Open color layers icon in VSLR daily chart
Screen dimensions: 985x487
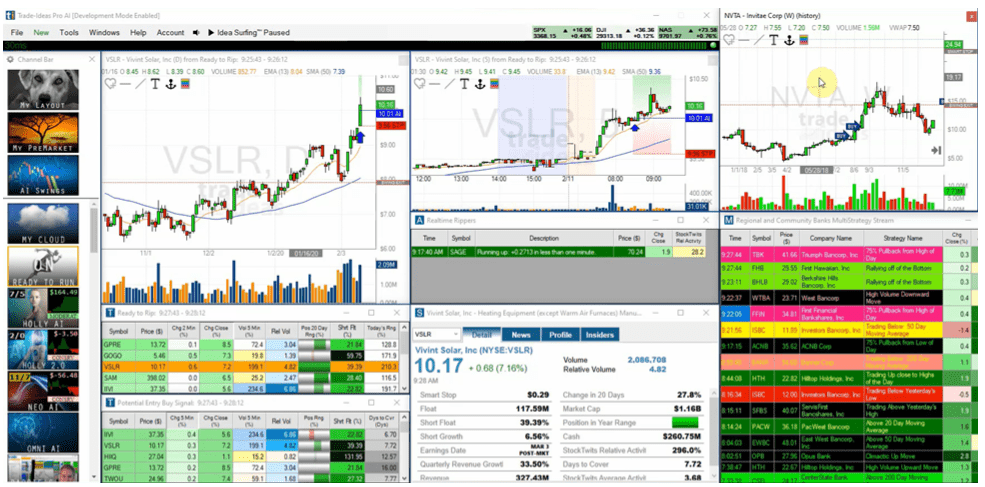pyautogui.click(x=185, y=84)
